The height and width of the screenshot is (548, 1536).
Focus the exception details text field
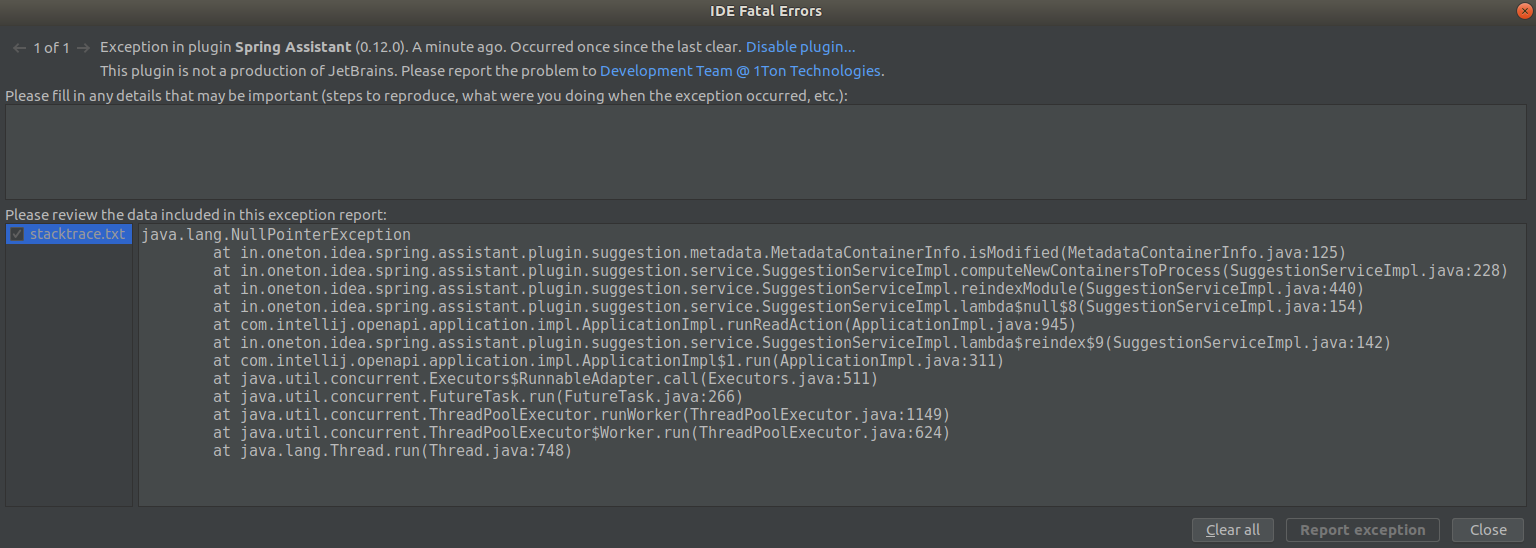[x=765, y=151]
